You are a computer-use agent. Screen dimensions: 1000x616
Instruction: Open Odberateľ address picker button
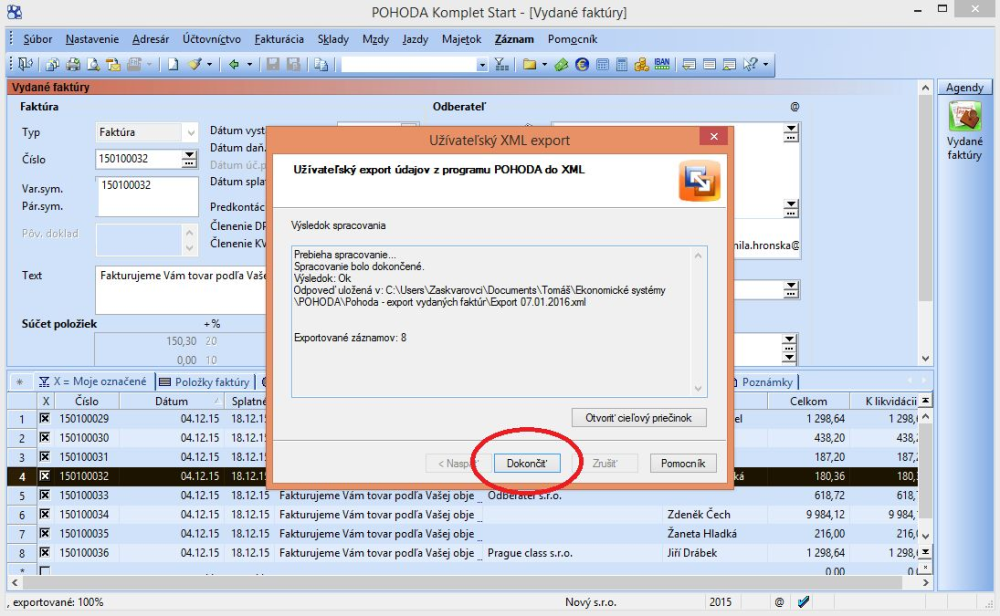tap(791, 133)
